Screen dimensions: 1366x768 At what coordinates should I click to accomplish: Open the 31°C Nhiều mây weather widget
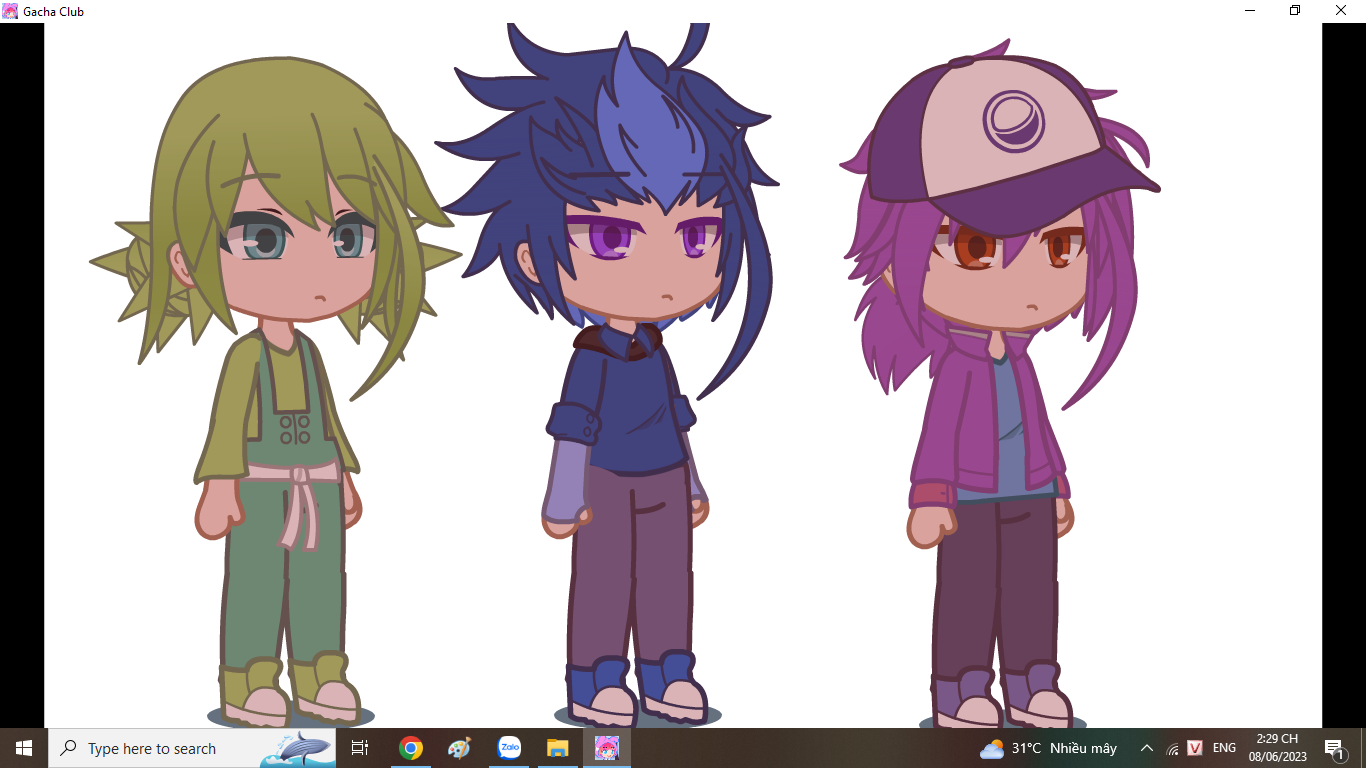click(x=1048, y=748)
